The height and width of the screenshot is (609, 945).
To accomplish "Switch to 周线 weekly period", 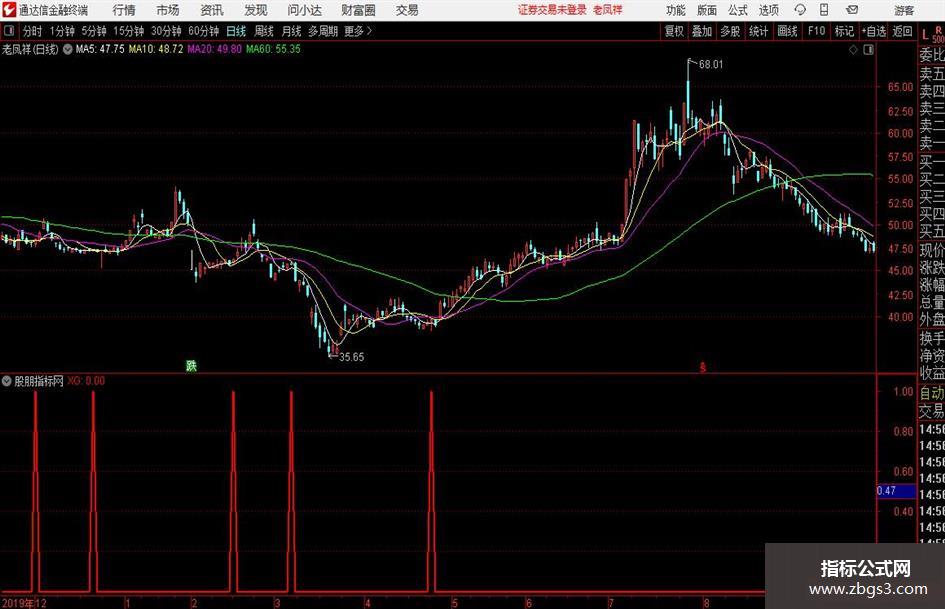I will tap(264, 31).
